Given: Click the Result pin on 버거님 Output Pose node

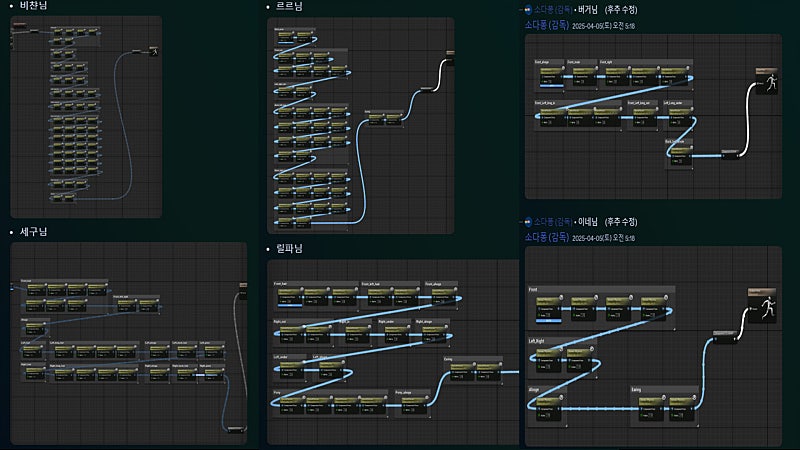Looking at the screenshot, I should pos(759,83).
